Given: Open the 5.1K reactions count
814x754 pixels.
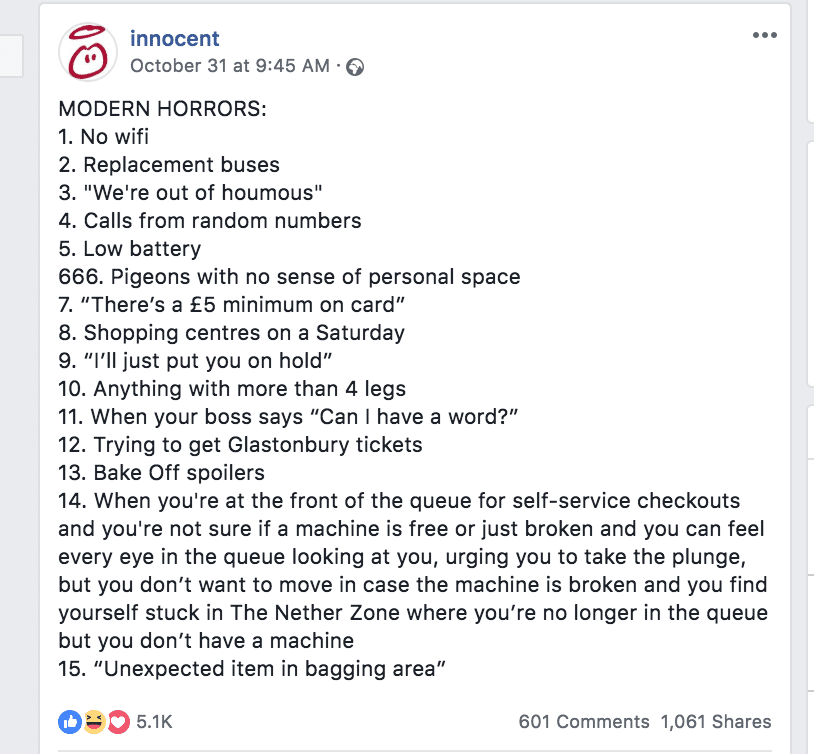Looking at the screenshot, I should pyautogui.click(x=154, y=722).
